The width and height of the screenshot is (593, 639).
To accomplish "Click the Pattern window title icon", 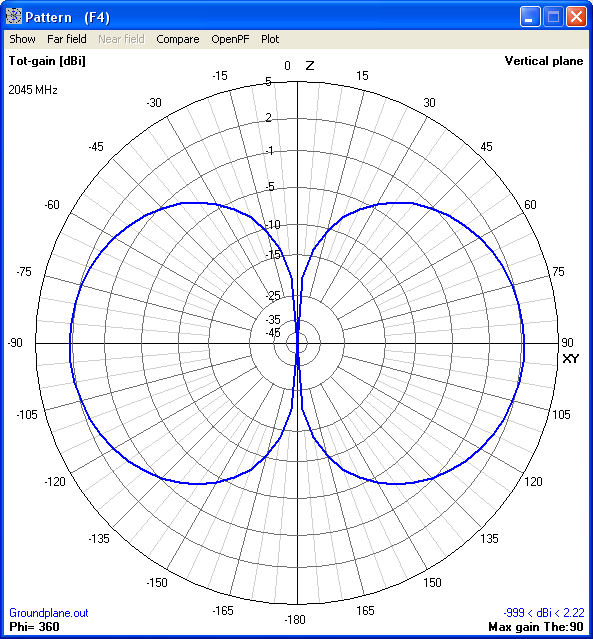I will click(13, 17).
